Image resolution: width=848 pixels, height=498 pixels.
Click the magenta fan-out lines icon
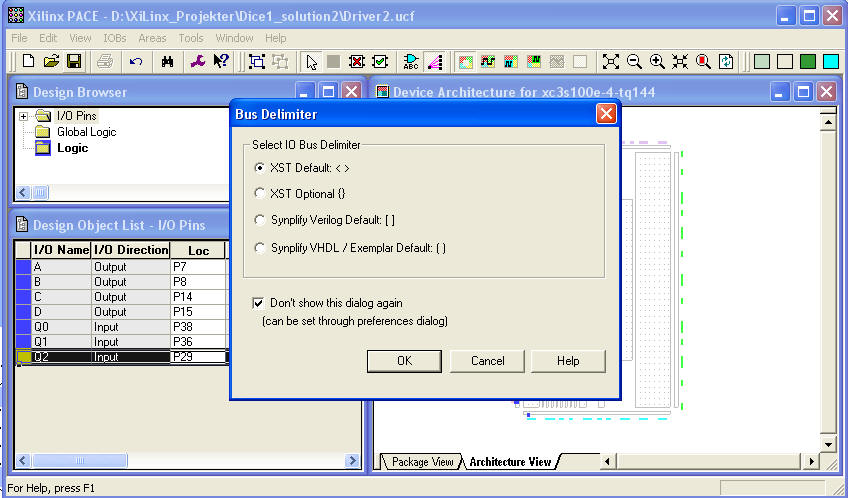tap(435, 62)
